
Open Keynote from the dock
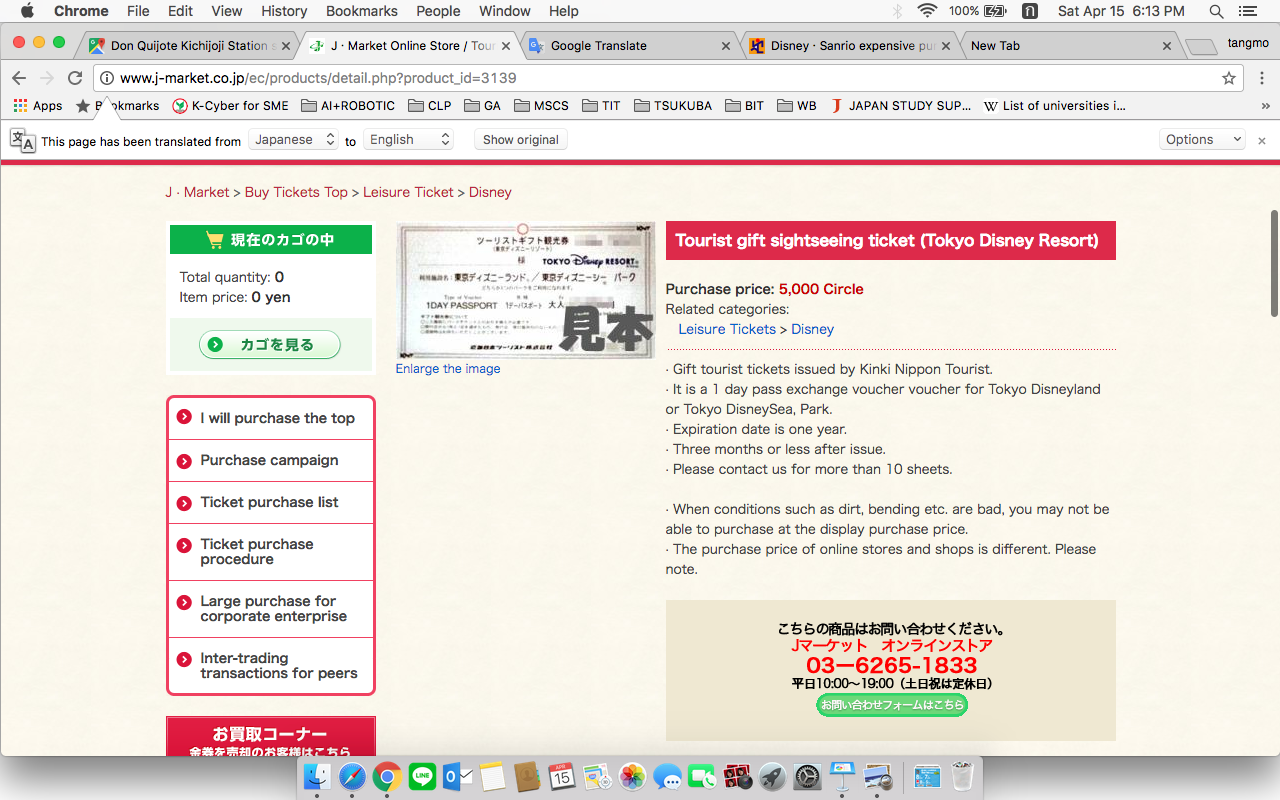(842, 777)
